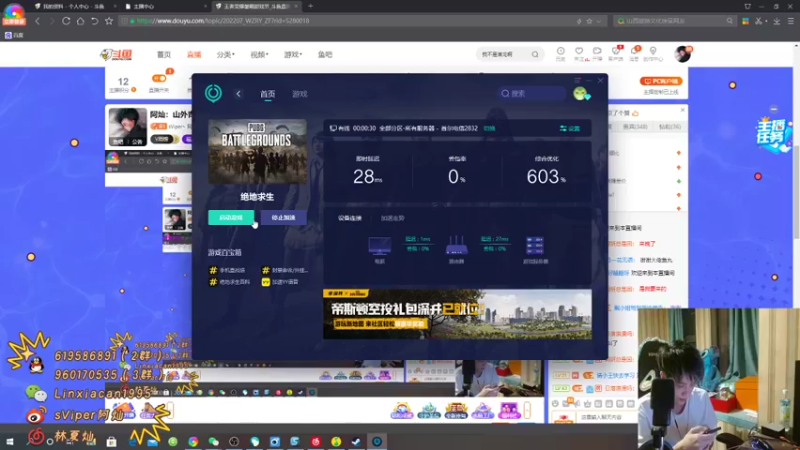Reload the page with the refresh icon
800x450 pixels.
[x=66, y=21]
